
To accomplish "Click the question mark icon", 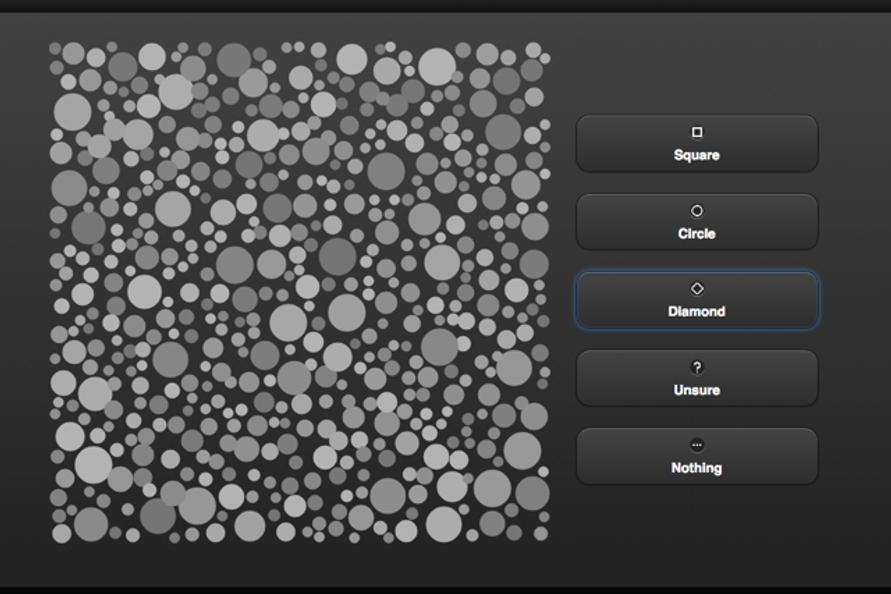I will 697,367.
